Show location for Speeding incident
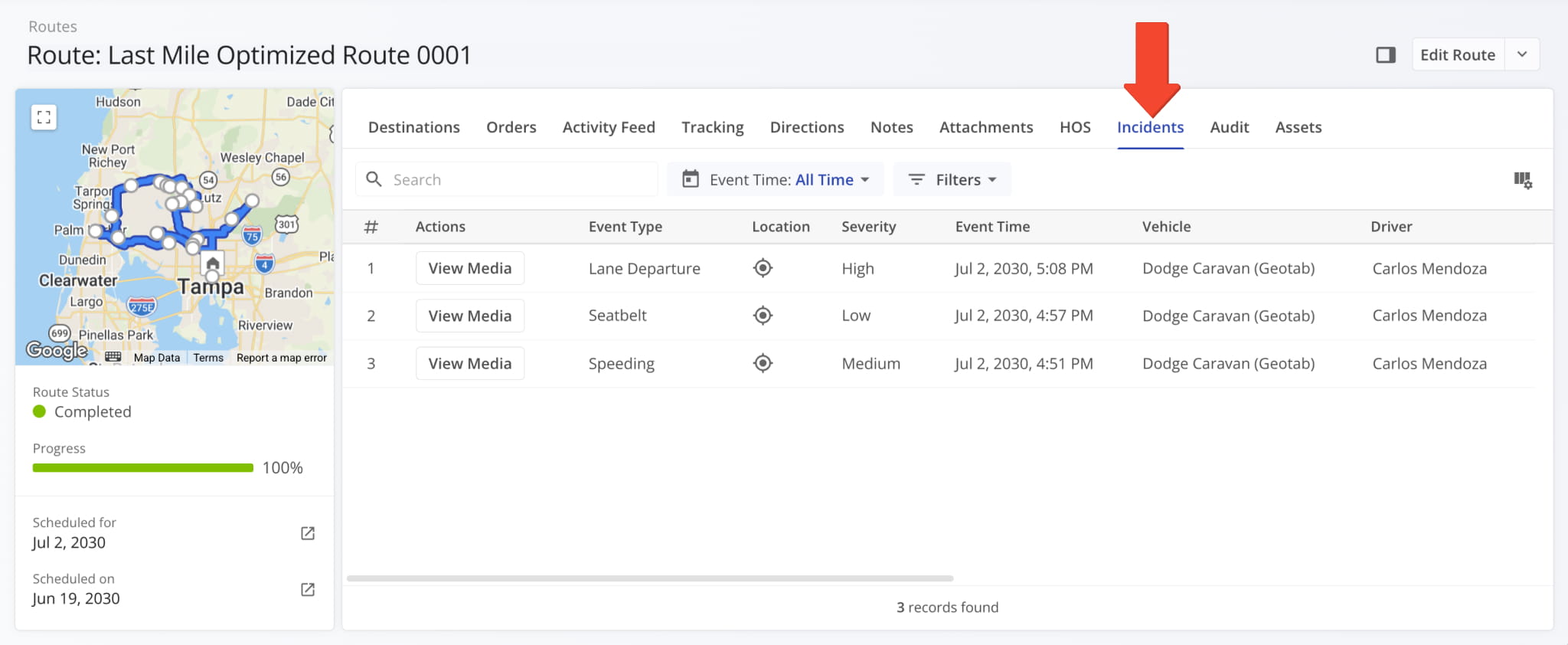Image resolution: width=1568 pixels, height=645 pixels. [763, 363]
